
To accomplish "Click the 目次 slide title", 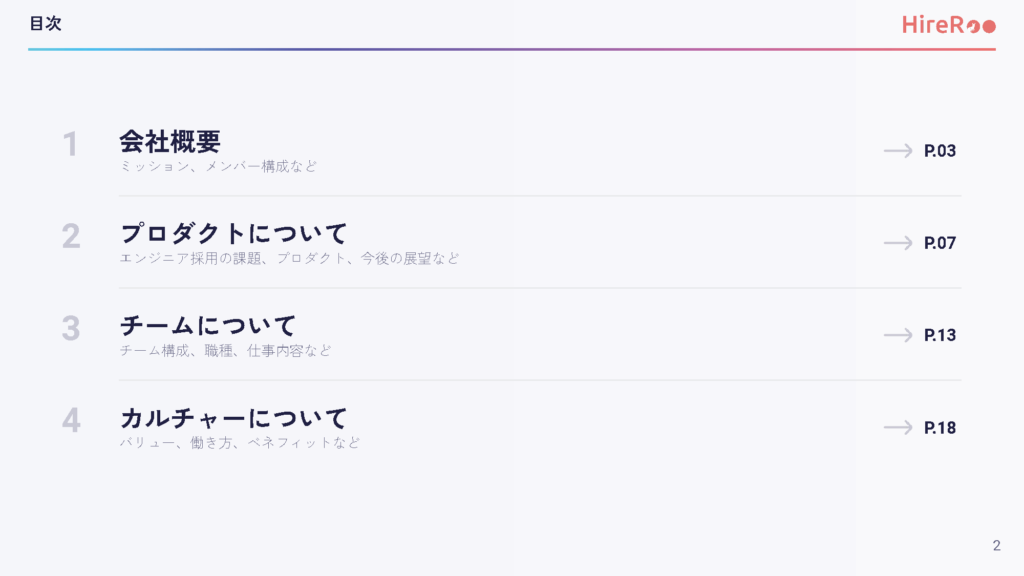I will click(x=45, y=24).
